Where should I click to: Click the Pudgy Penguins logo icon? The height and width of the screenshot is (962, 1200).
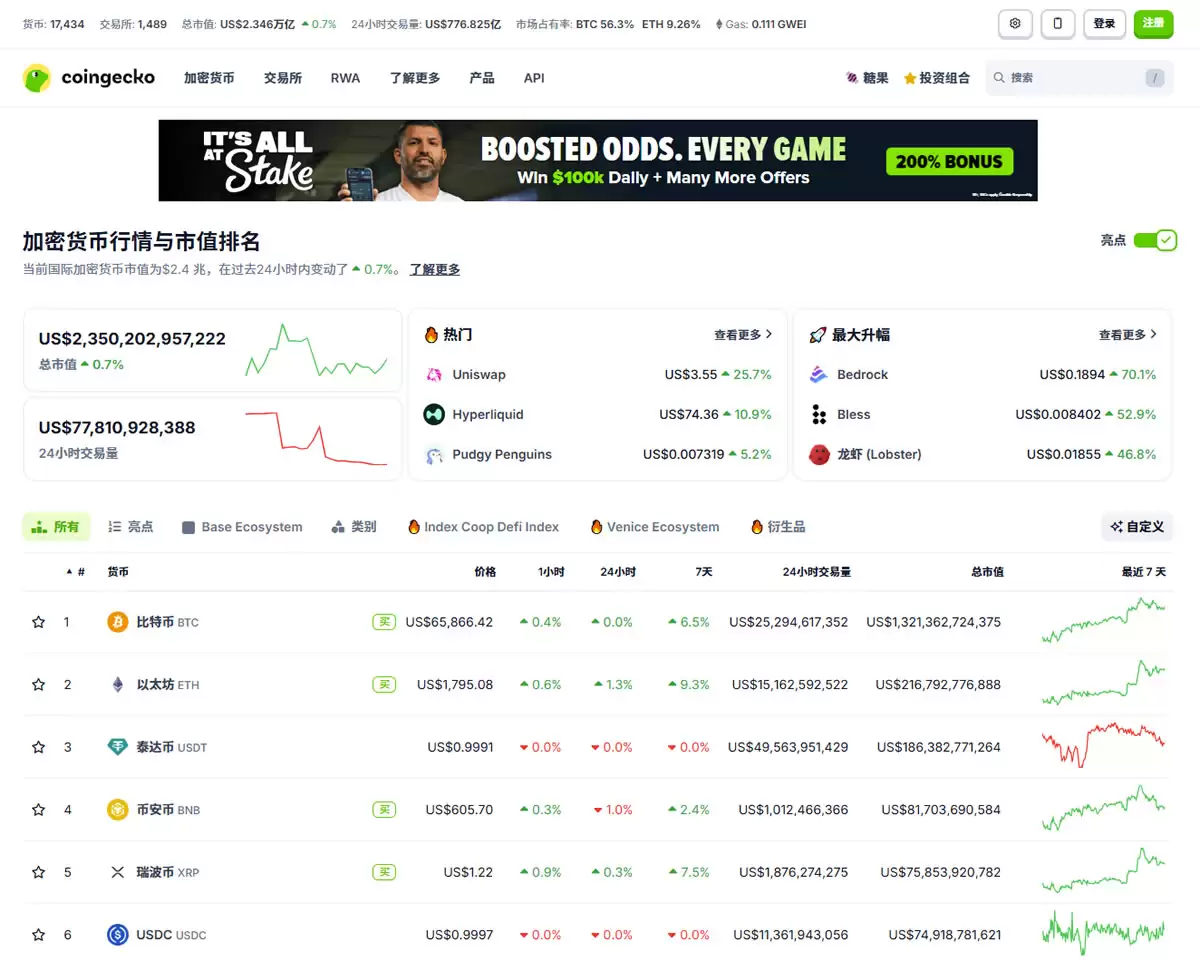[x=434, y=455]
